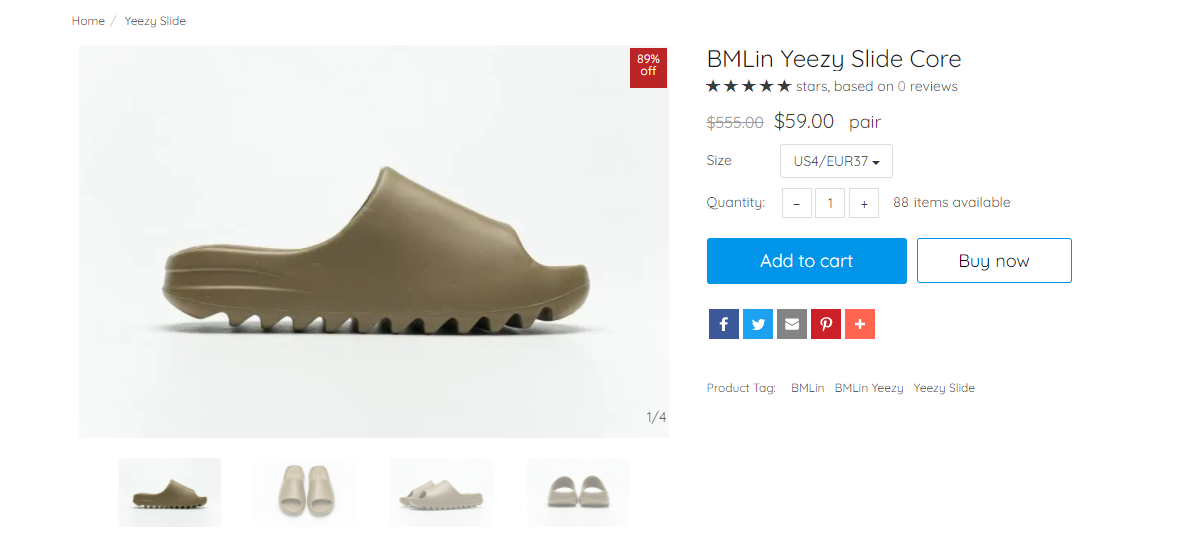Select the rear-view slides thumbnail
This screenshot has height=550, width=1181.
[x=578, y=492]
